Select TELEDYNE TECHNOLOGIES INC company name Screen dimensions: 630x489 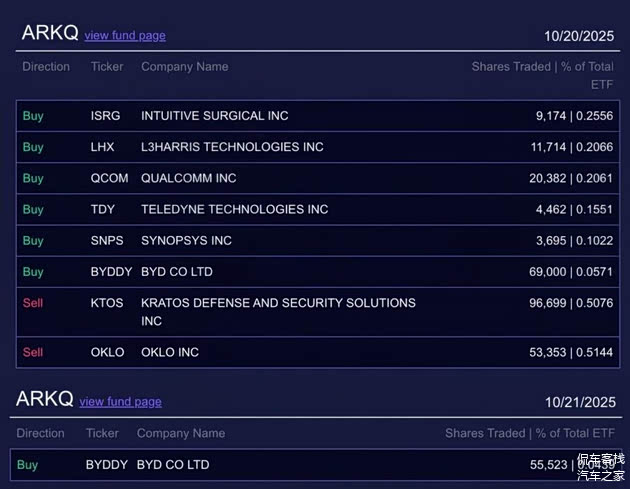coord(234,210)
